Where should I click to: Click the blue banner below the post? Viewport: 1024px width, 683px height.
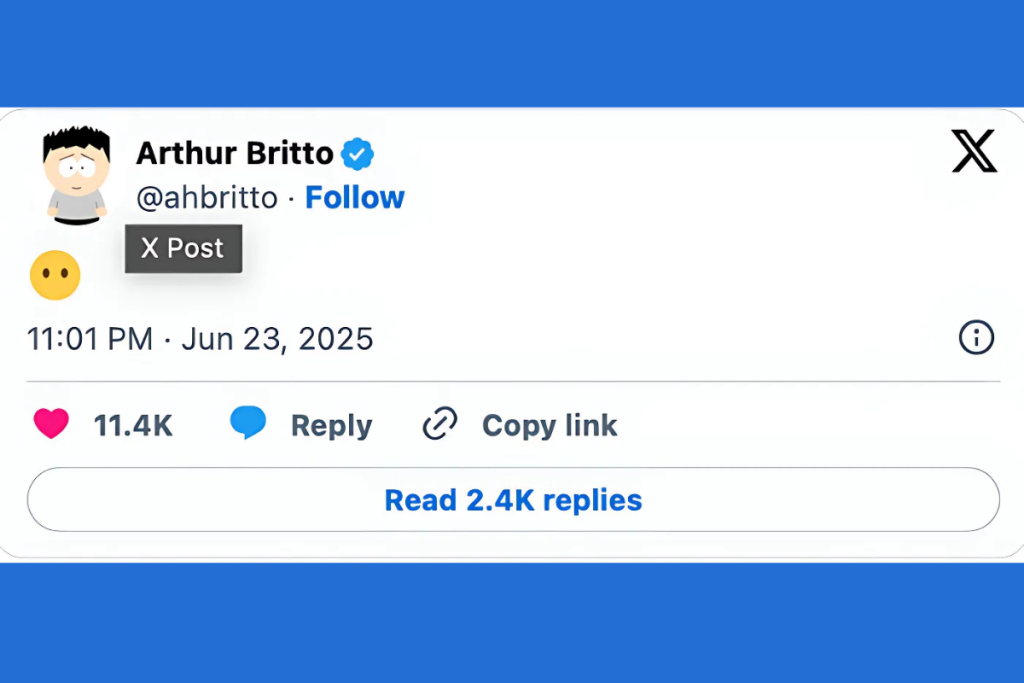point(512,622)
